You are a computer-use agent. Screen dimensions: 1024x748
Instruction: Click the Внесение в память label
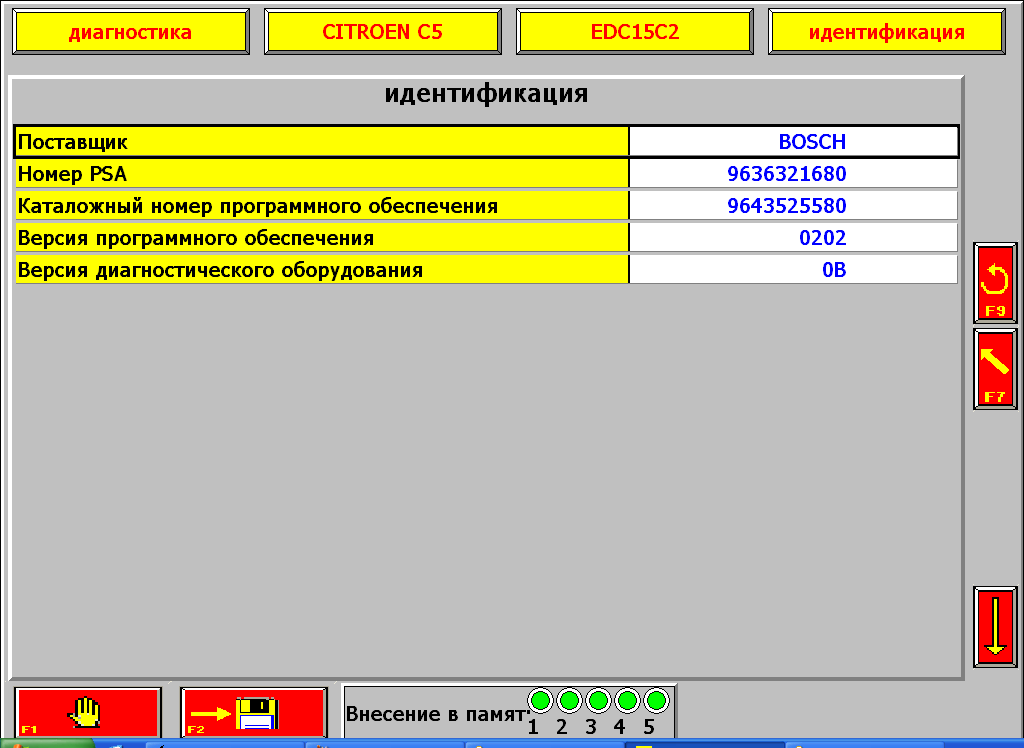tap(436, 714)
